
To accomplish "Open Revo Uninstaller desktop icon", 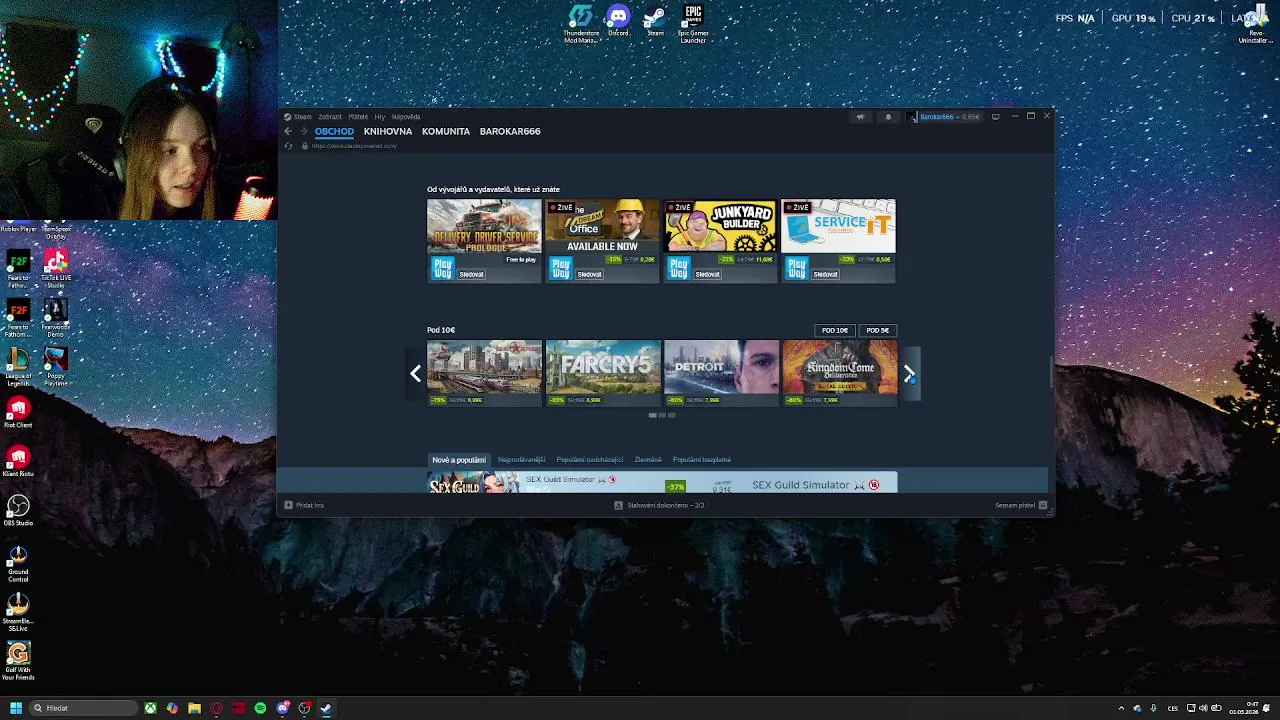I will coord(1256,24).
